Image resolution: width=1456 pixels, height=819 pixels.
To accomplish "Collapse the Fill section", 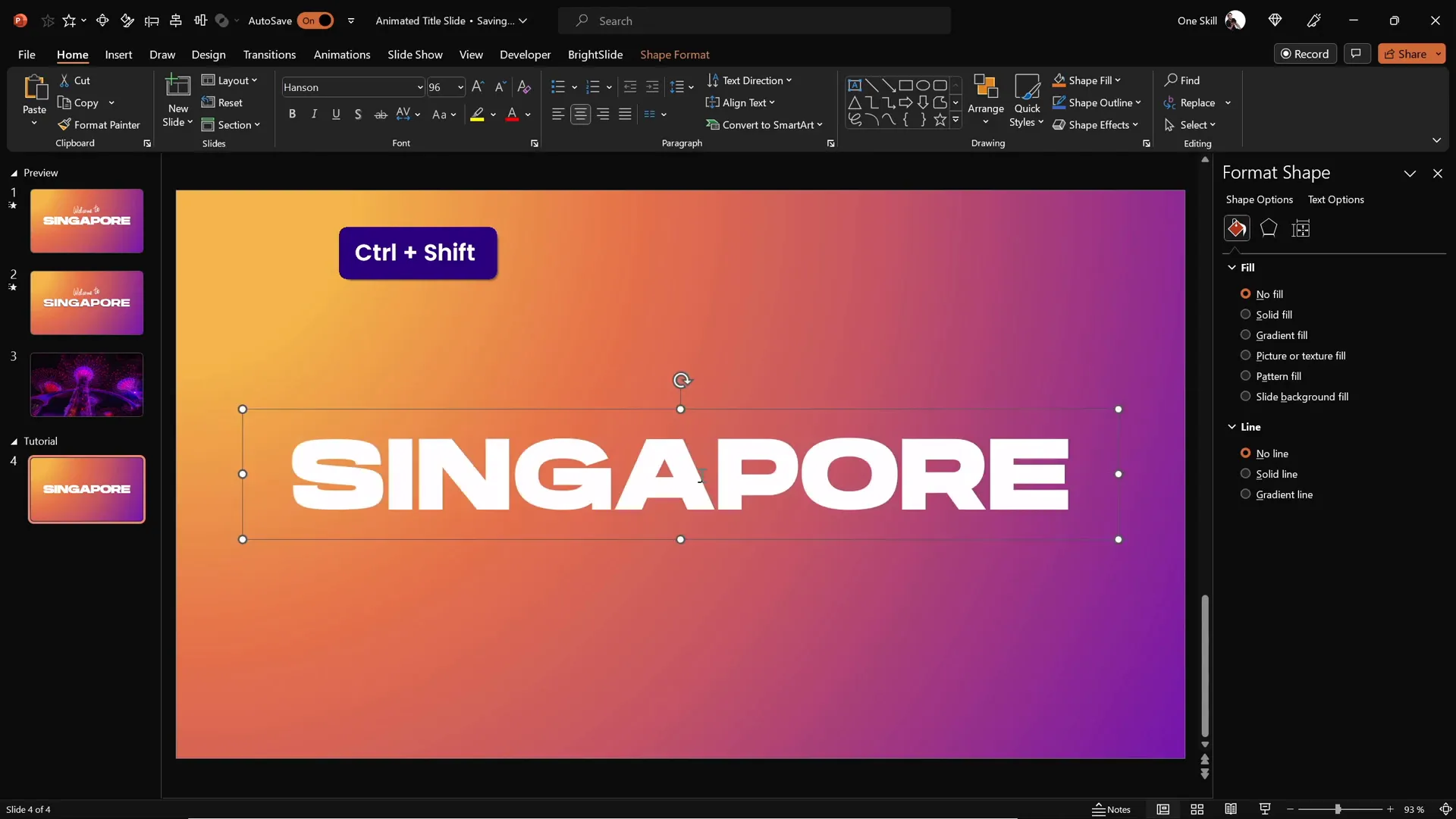I will [x=1232, y=268].
